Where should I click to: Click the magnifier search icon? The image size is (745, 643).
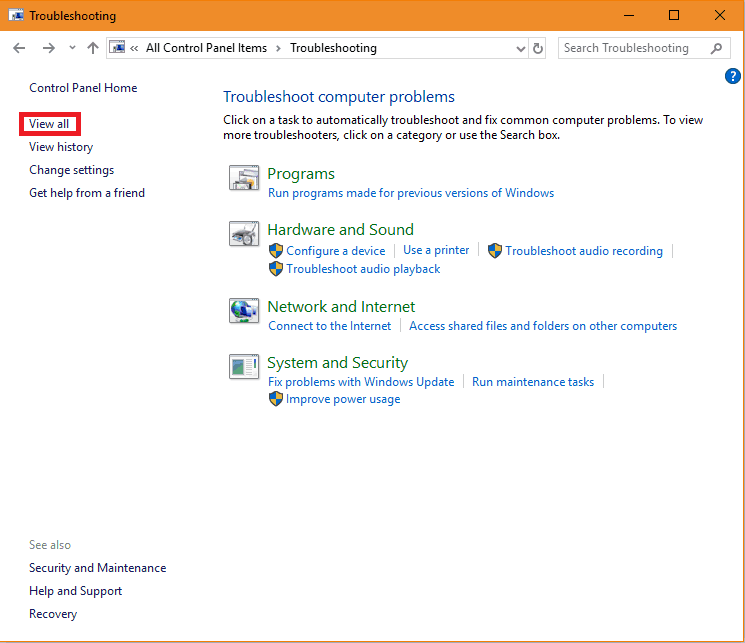coord(716,48)
